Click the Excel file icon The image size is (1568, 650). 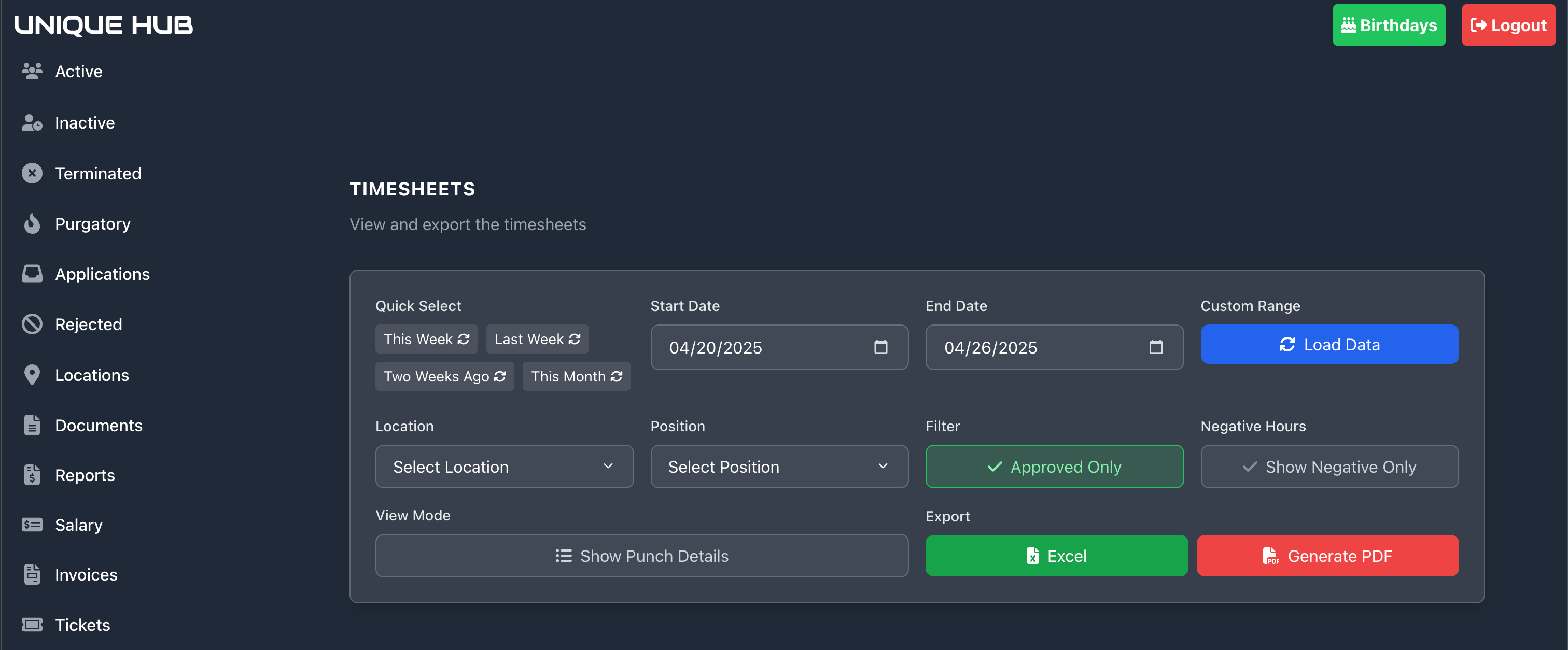pos(1032,556)
